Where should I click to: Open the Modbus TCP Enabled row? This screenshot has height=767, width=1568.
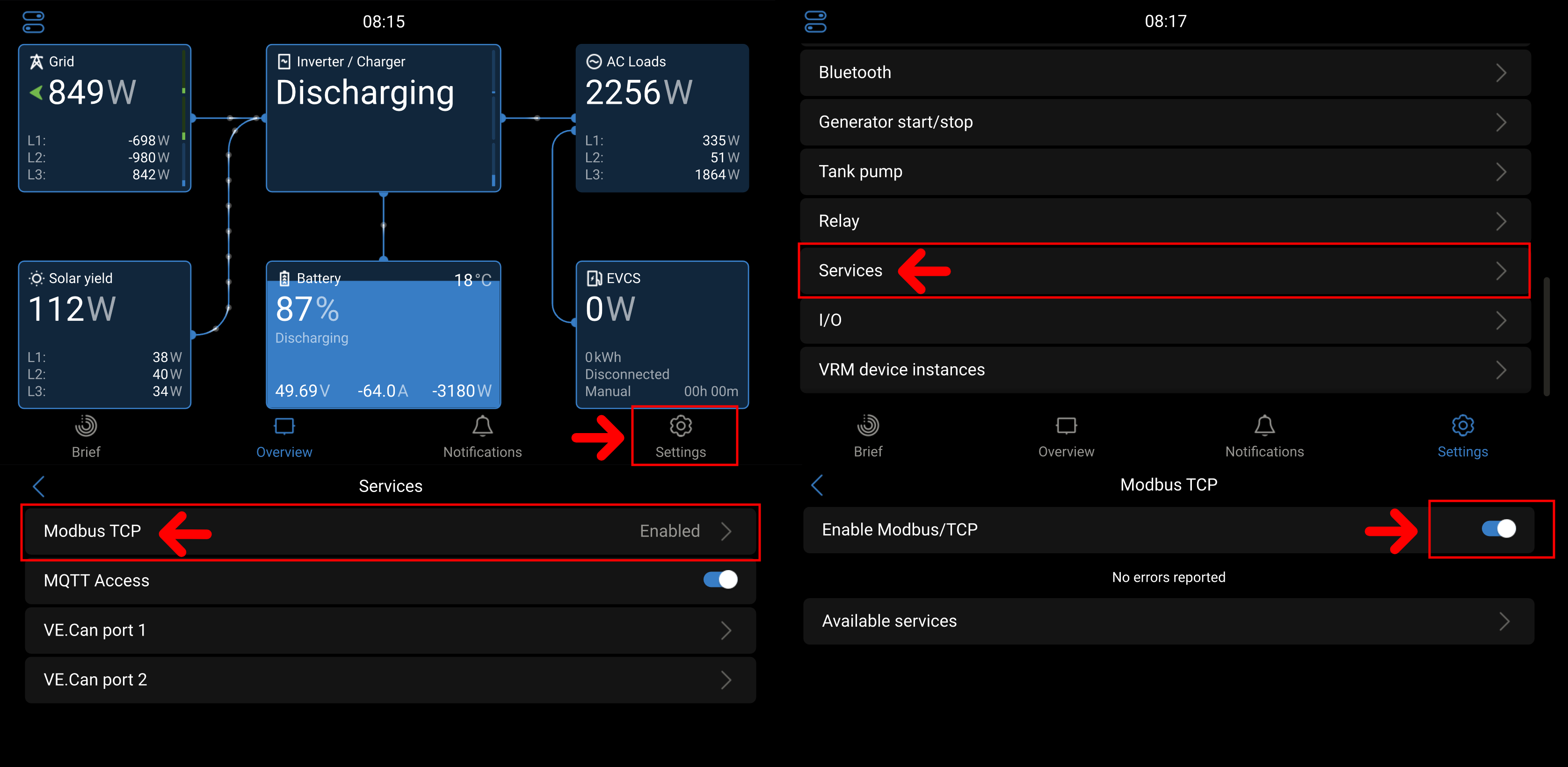point(390,531)
